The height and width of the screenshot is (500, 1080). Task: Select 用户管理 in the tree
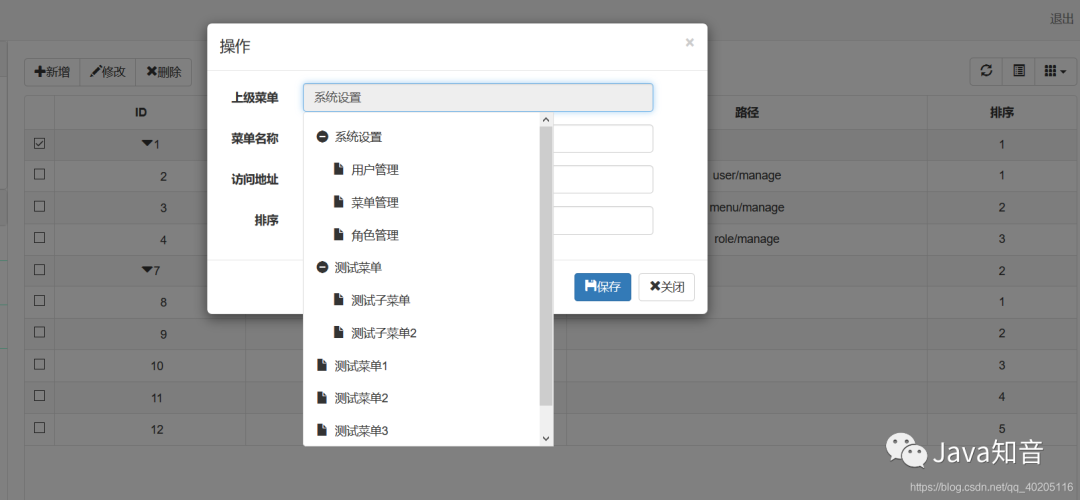point(375,169)
